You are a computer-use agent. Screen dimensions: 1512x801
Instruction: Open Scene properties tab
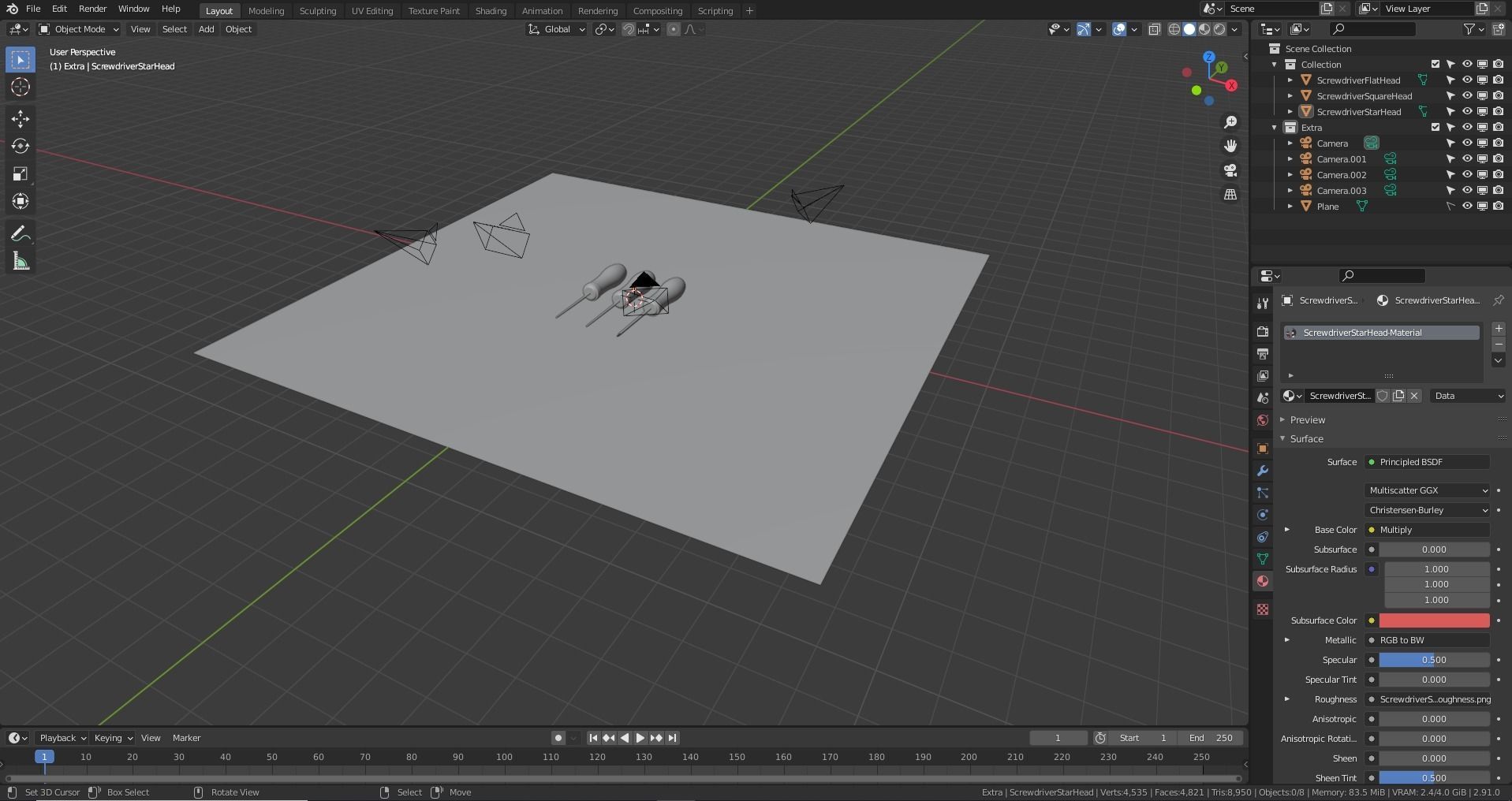[x=1263, y=398]
